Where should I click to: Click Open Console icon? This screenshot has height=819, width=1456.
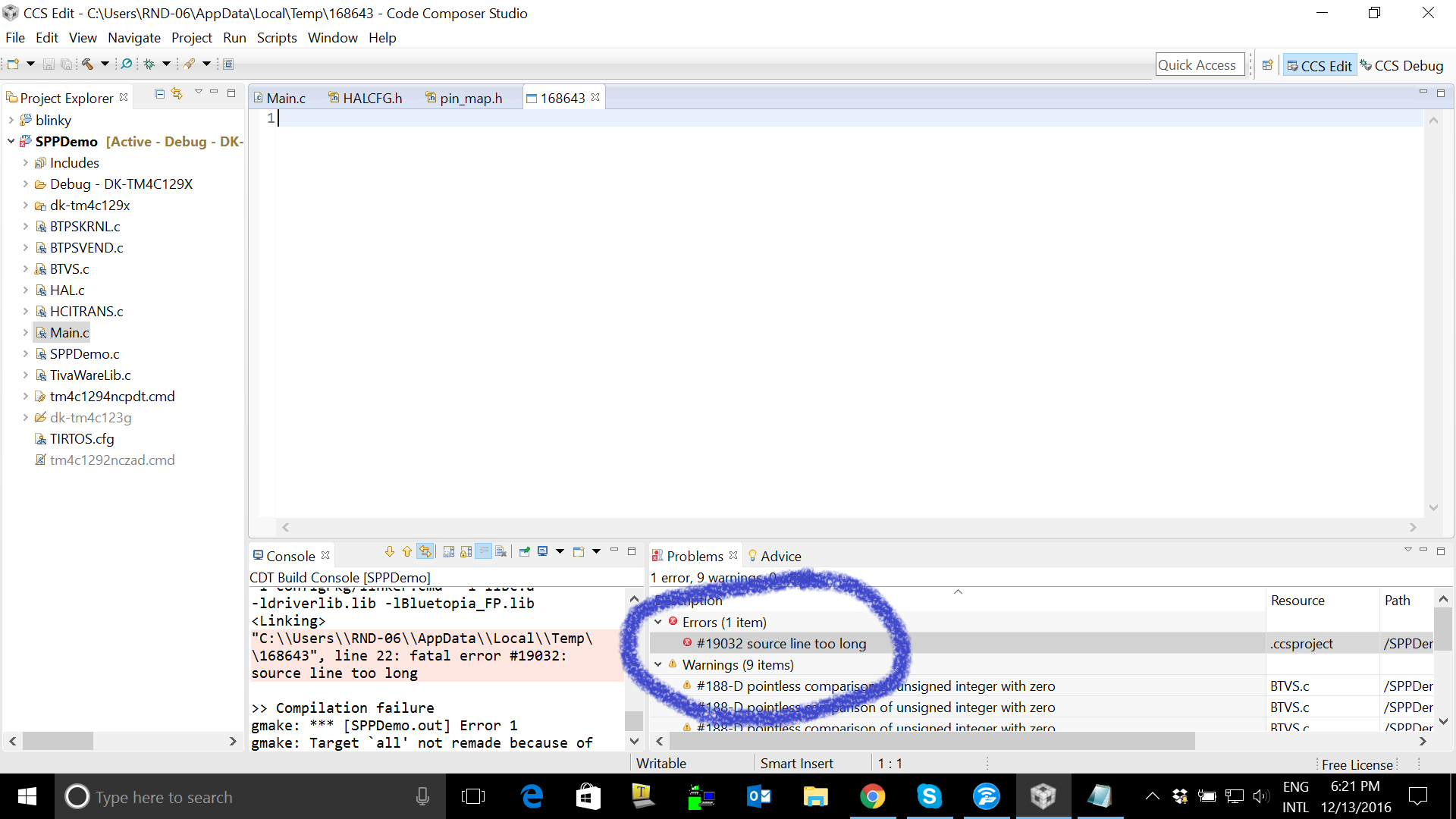[x=579, y=551]
